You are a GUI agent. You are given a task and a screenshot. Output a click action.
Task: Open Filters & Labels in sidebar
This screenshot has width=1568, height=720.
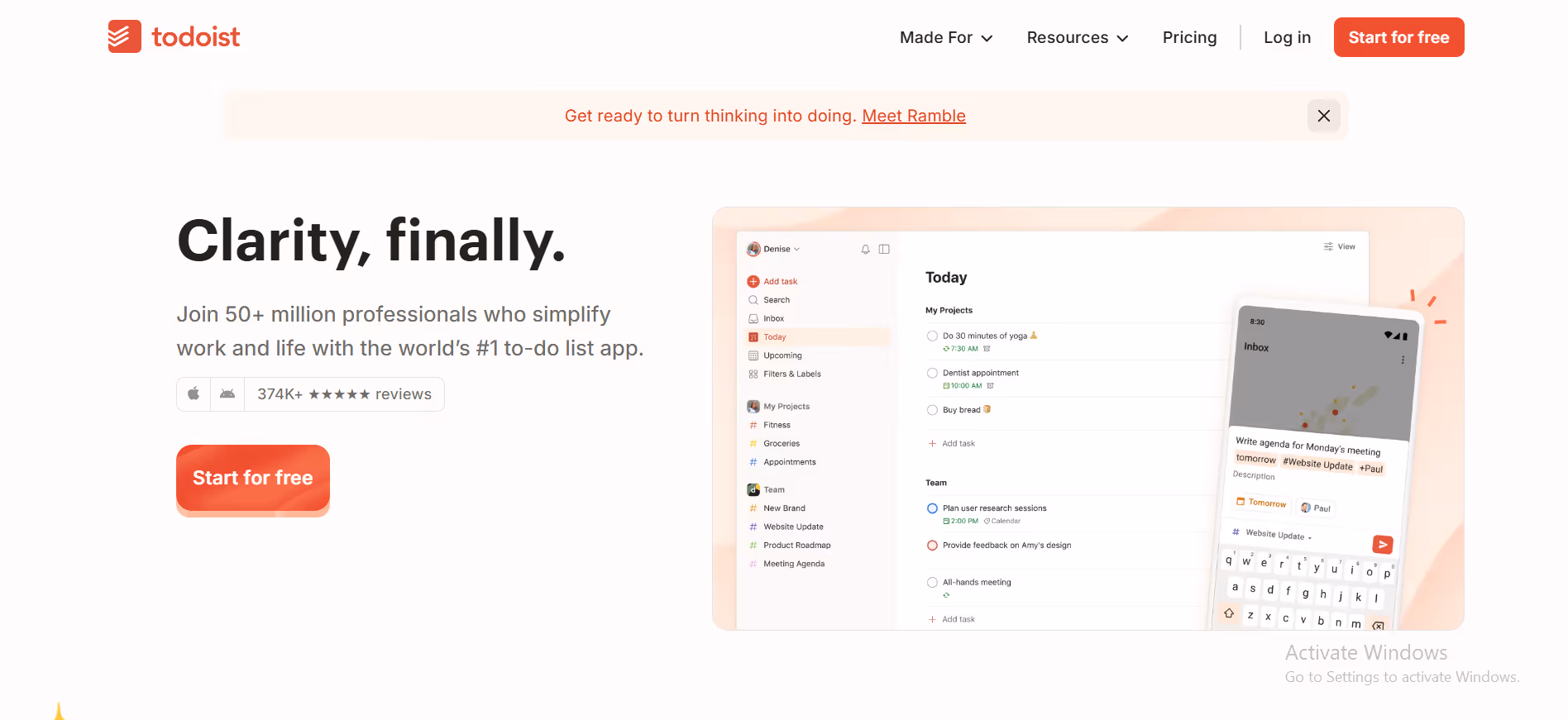(791, 374)
